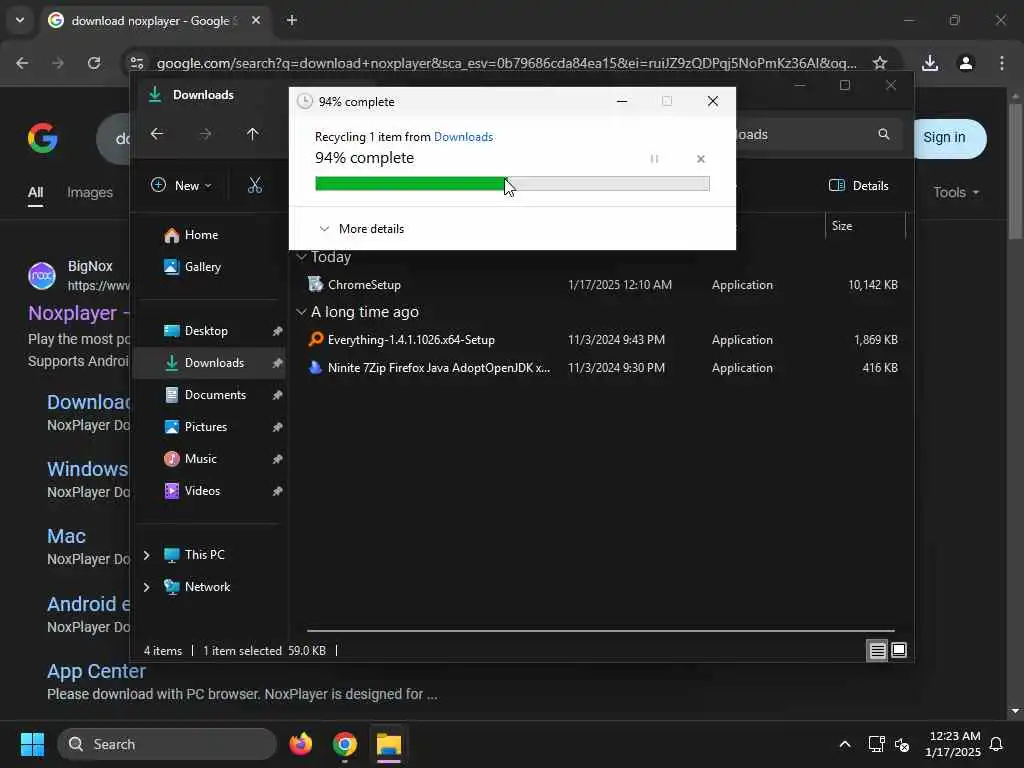Switch to large thumbnails view icon

pyautogui.click(x=899, y=650)
